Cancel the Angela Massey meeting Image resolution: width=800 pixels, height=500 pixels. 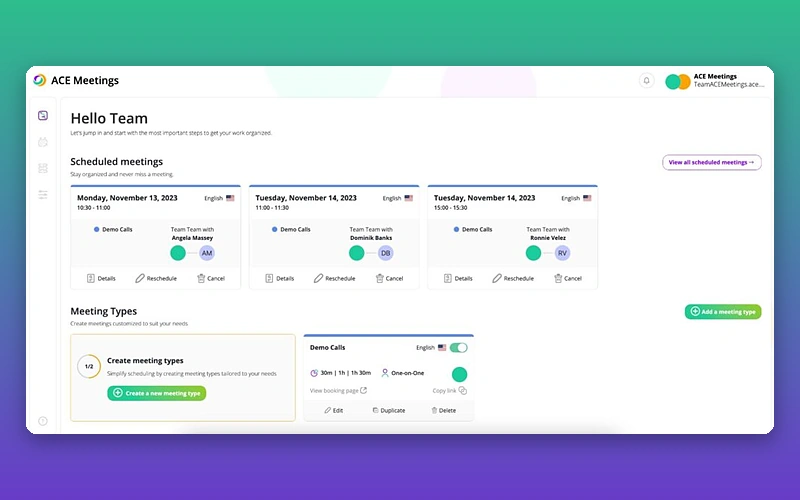211,279
